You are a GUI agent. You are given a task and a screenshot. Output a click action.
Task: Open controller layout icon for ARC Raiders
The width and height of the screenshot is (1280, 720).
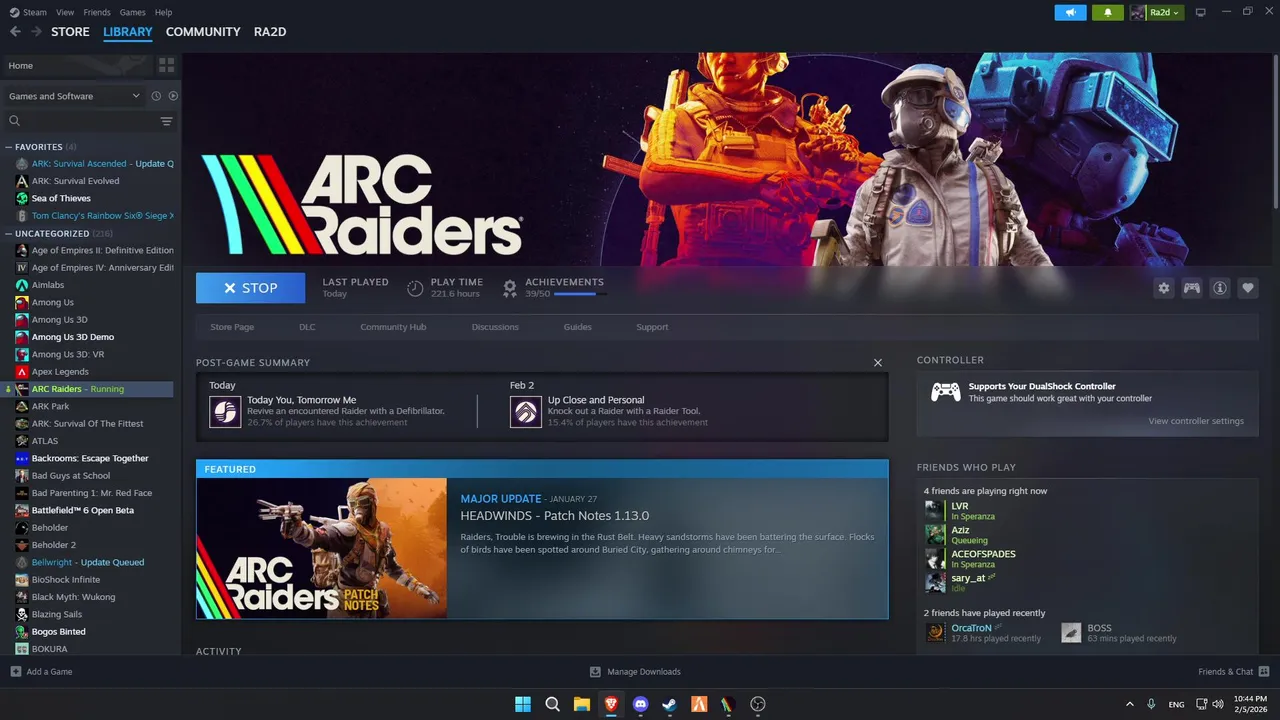coord(1191,288)
